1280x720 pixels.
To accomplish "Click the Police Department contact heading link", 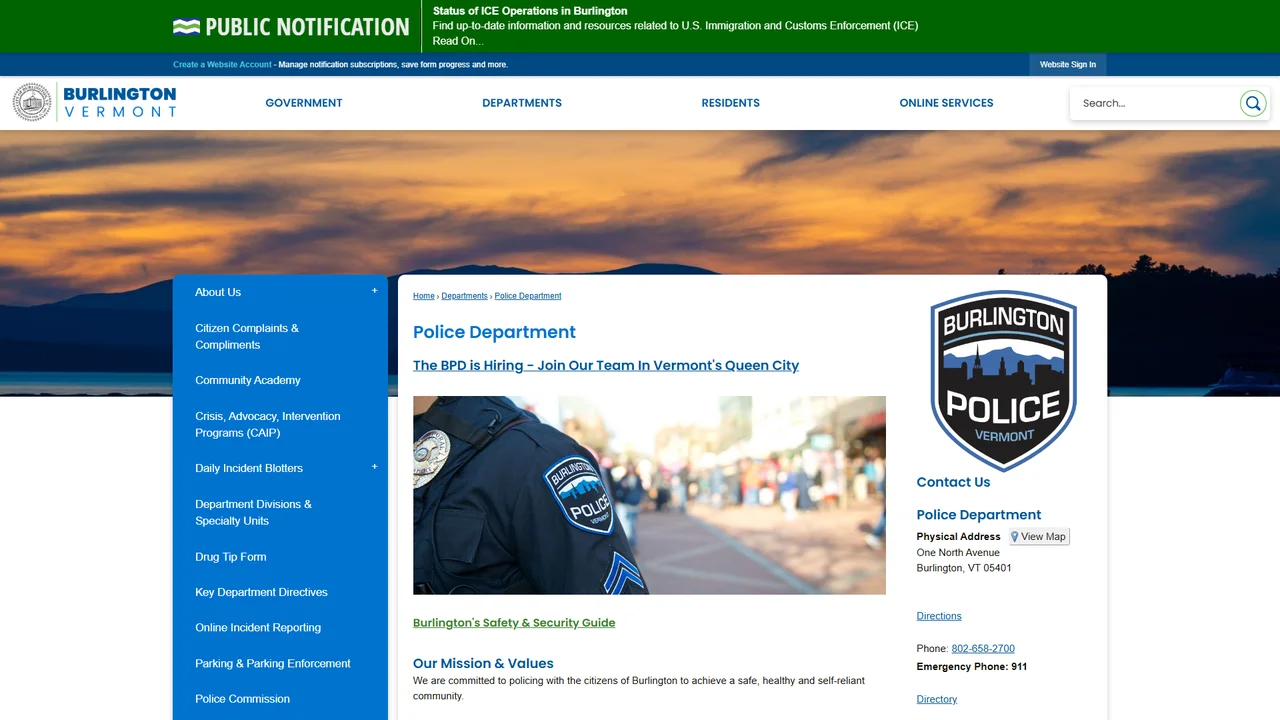I will [979, 515].
